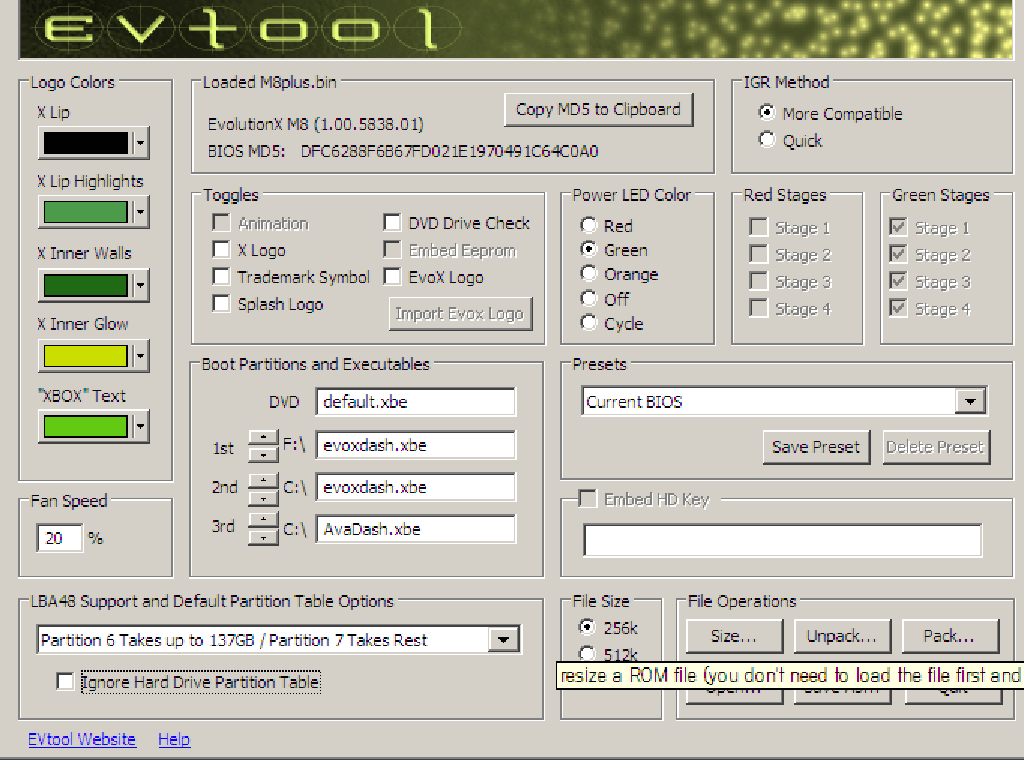Viewport: 1024px width, 768px height.
Task: Turn the Power LED Off
Action: tap(588, 298)
